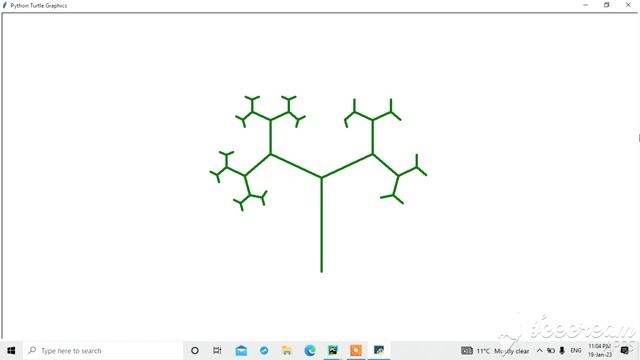Restore down the turtle graphics window
Screen dimensions: 640x360
click(x=607, y=5)
